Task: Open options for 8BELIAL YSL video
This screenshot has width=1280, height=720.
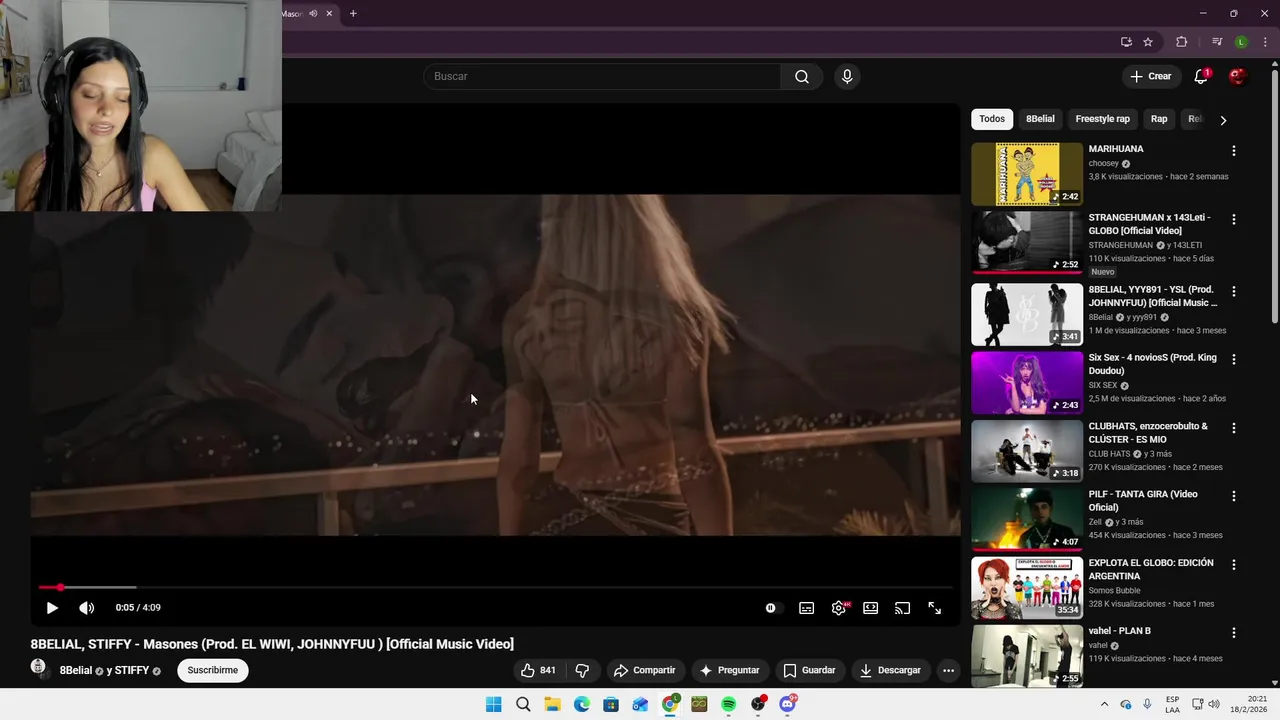Action: (1233, 291)
